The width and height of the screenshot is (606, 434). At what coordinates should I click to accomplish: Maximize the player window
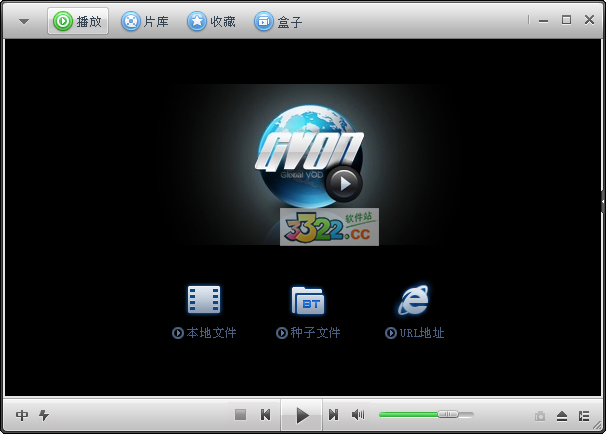click(567, 20)
